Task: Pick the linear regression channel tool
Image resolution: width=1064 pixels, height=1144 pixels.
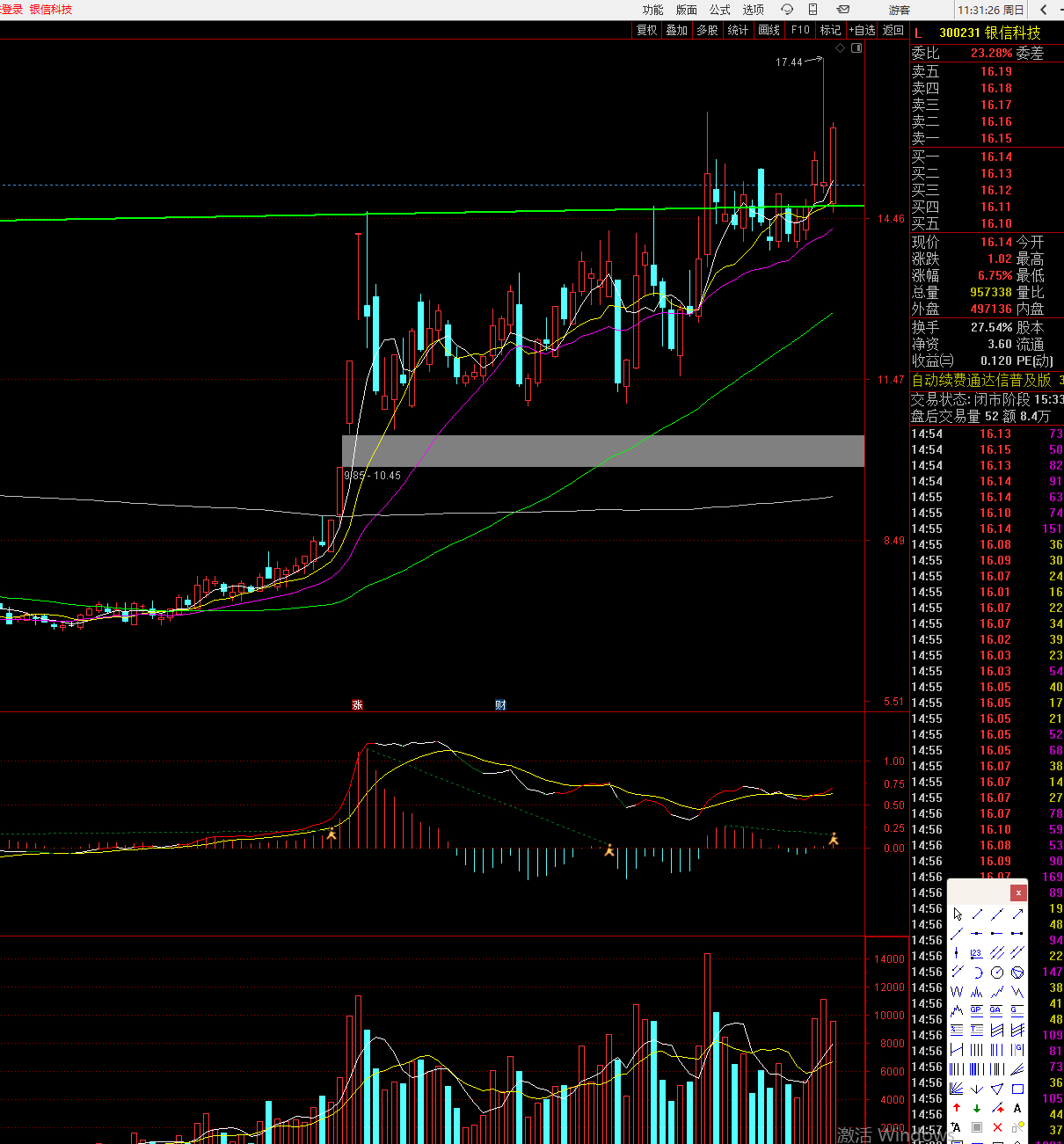Action: click(997, 1031)
